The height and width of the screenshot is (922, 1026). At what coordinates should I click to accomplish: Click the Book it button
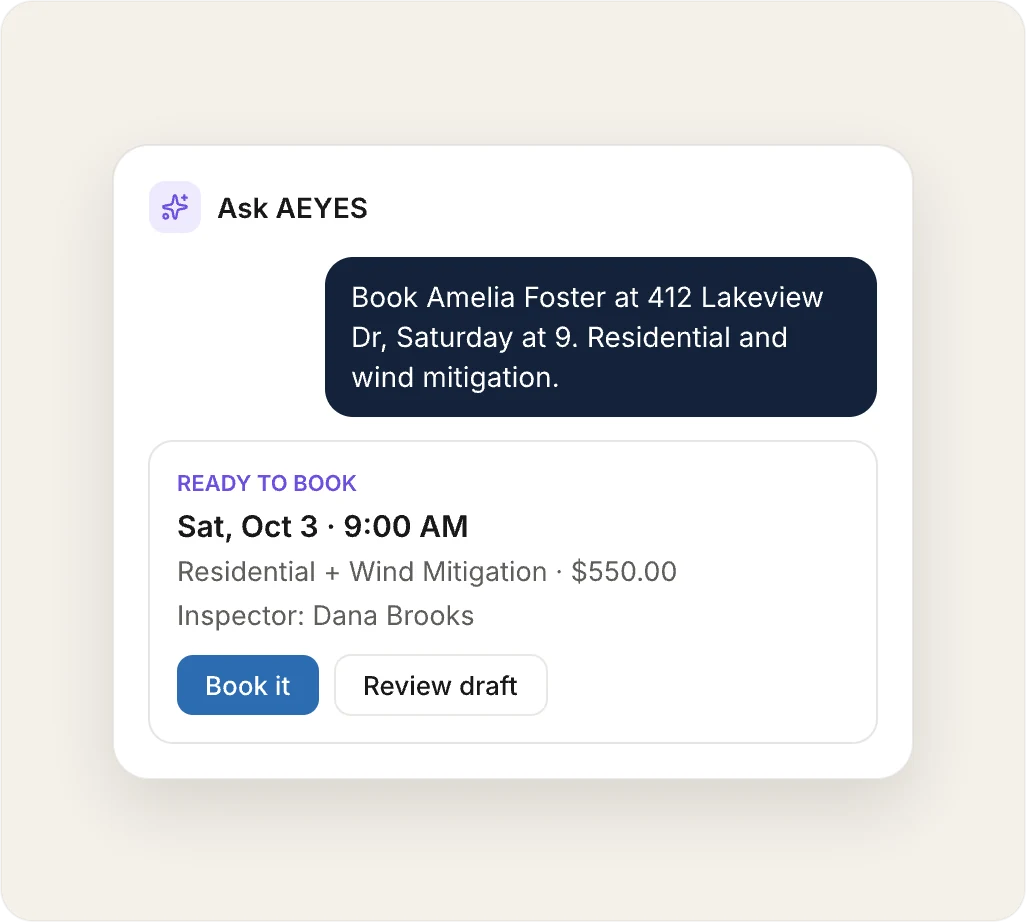248,685
